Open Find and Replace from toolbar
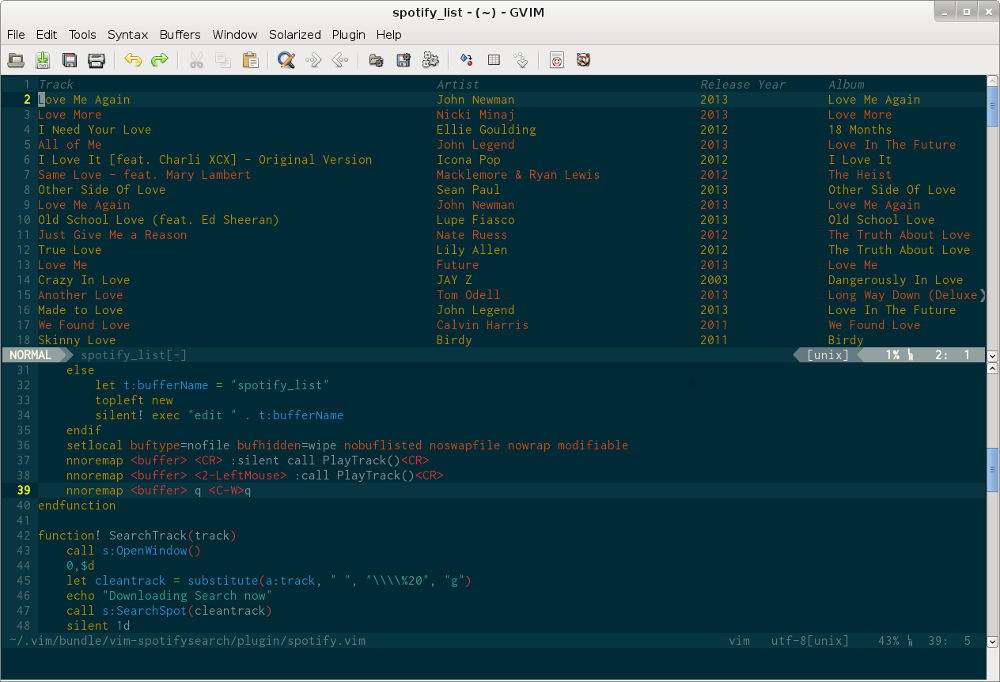 pos(286,60)
